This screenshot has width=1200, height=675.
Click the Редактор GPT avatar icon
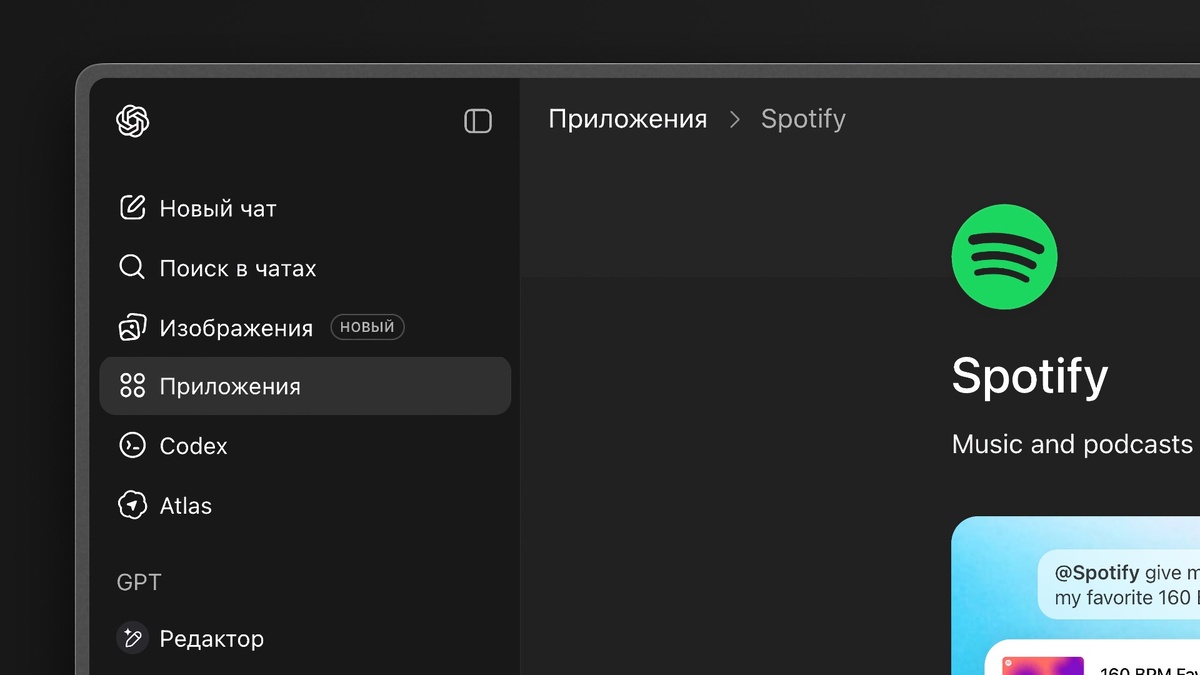pos(132,638)
